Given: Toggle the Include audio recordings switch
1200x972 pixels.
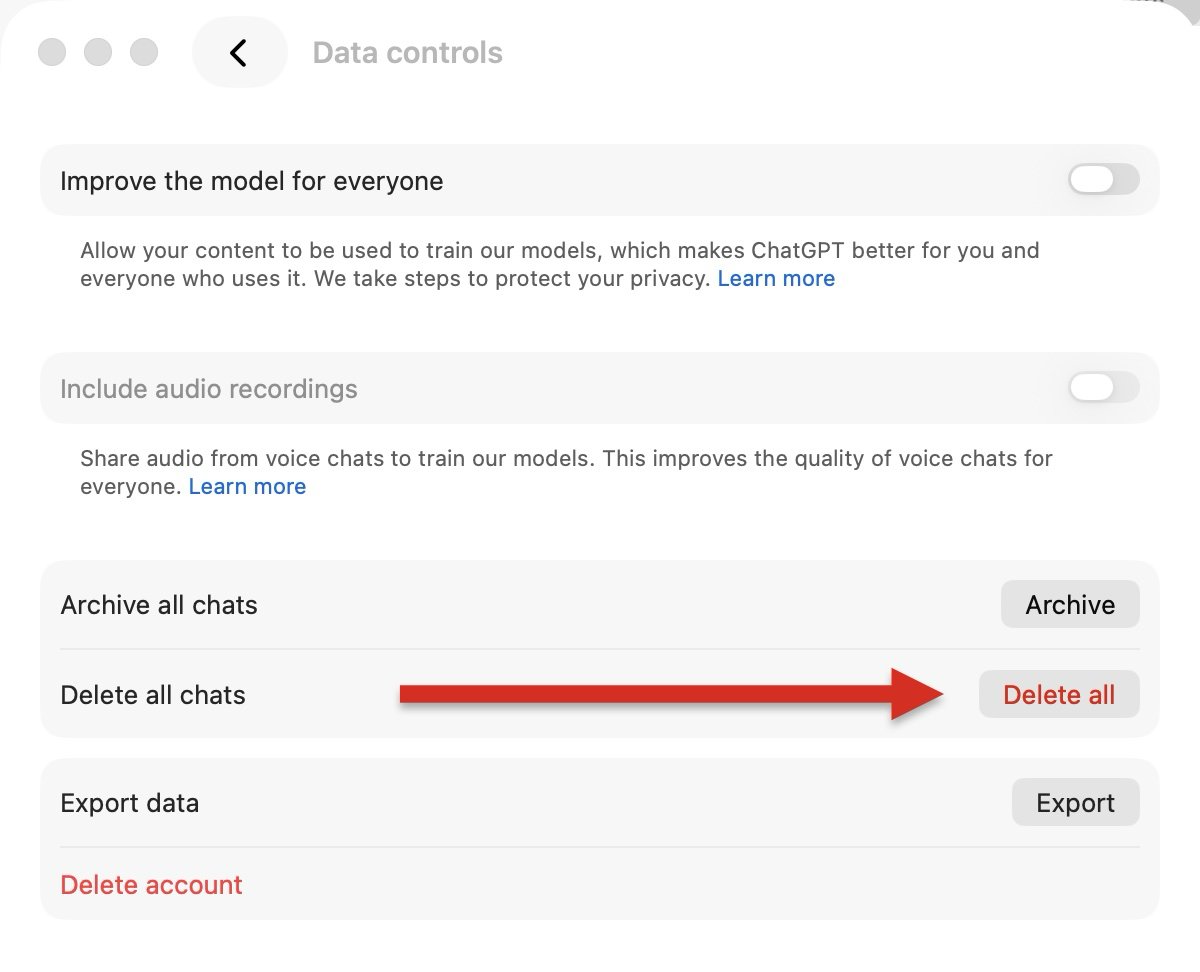Looking at the screenshot, I should coord(1103,388).
